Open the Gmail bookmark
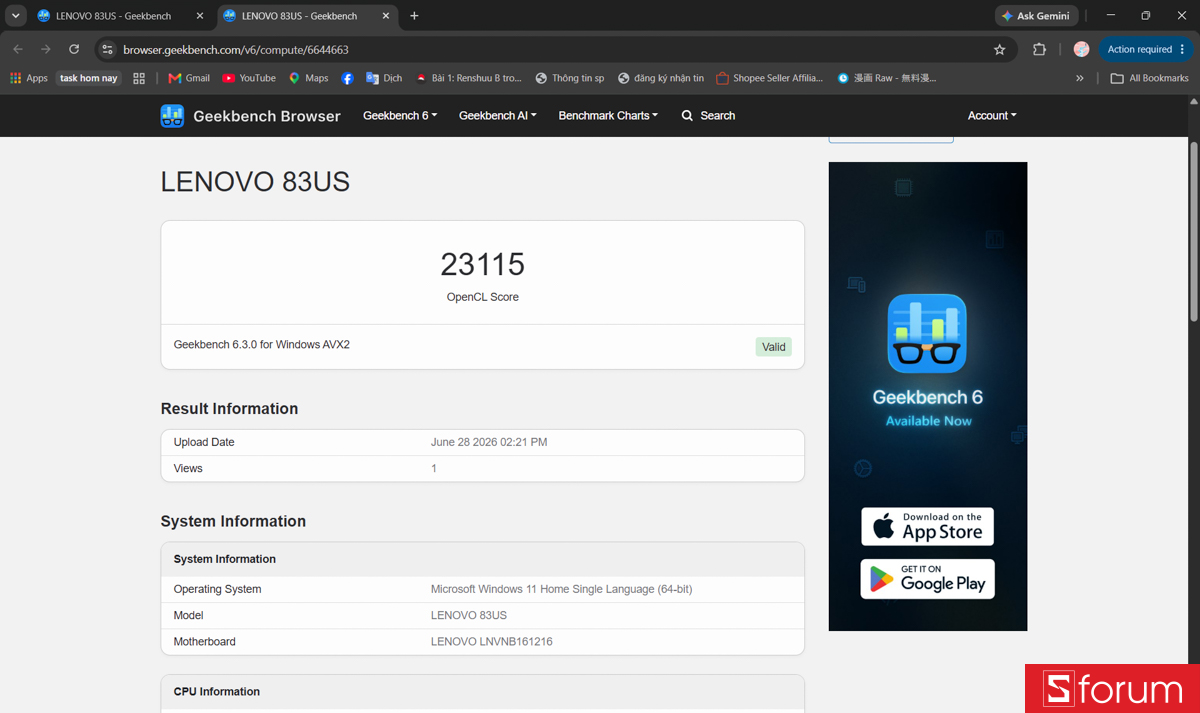This screenshot has width=1200, height=713. click(x=189, y=78)
